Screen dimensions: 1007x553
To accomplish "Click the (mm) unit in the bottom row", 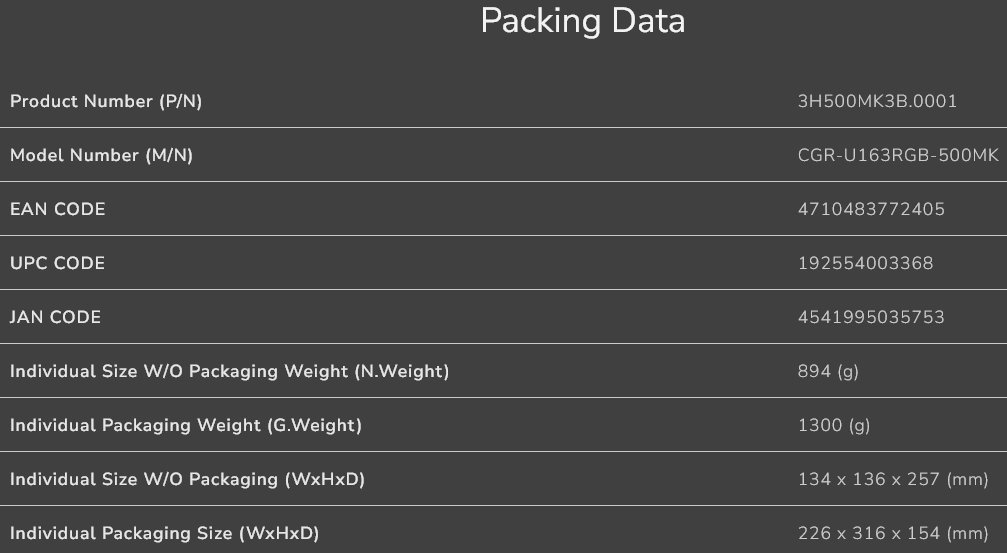I will click(x=967, y=533).
